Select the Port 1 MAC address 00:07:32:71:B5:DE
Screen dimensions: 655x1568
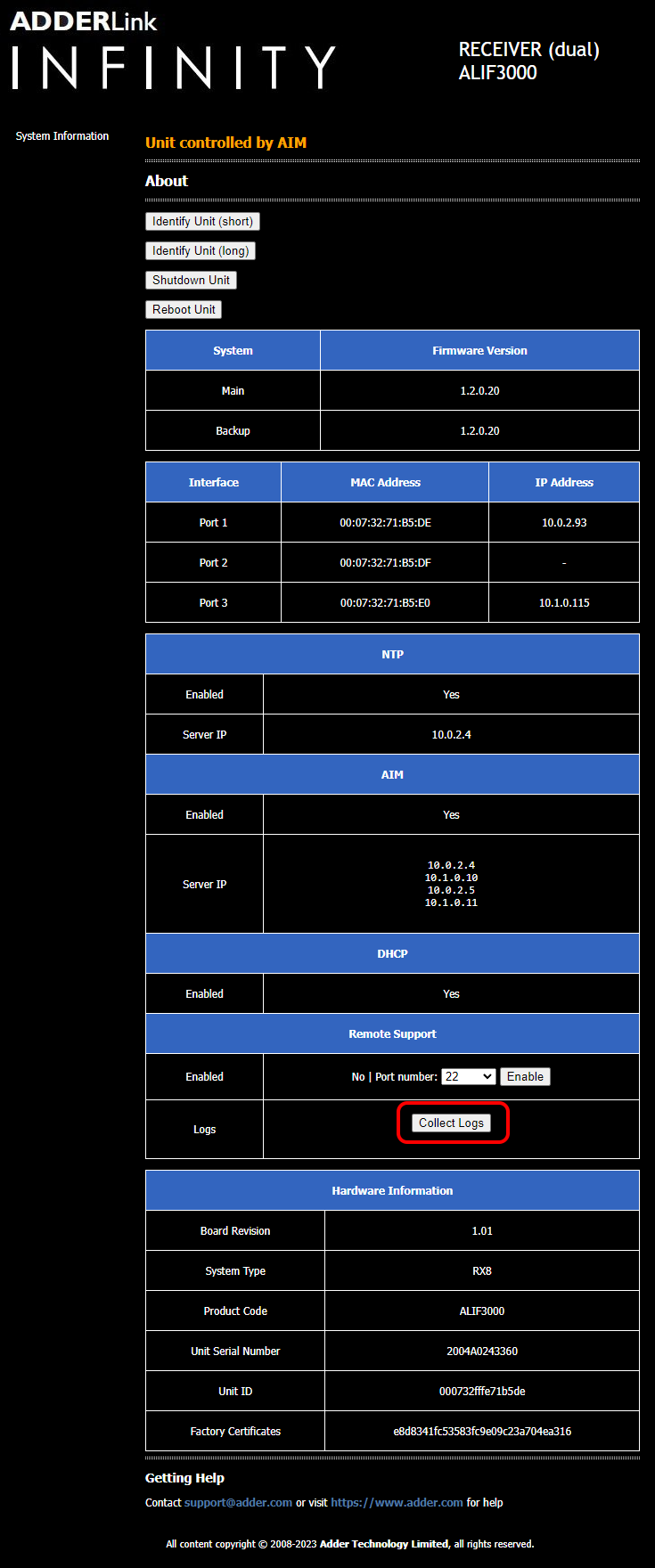point(385,523)
